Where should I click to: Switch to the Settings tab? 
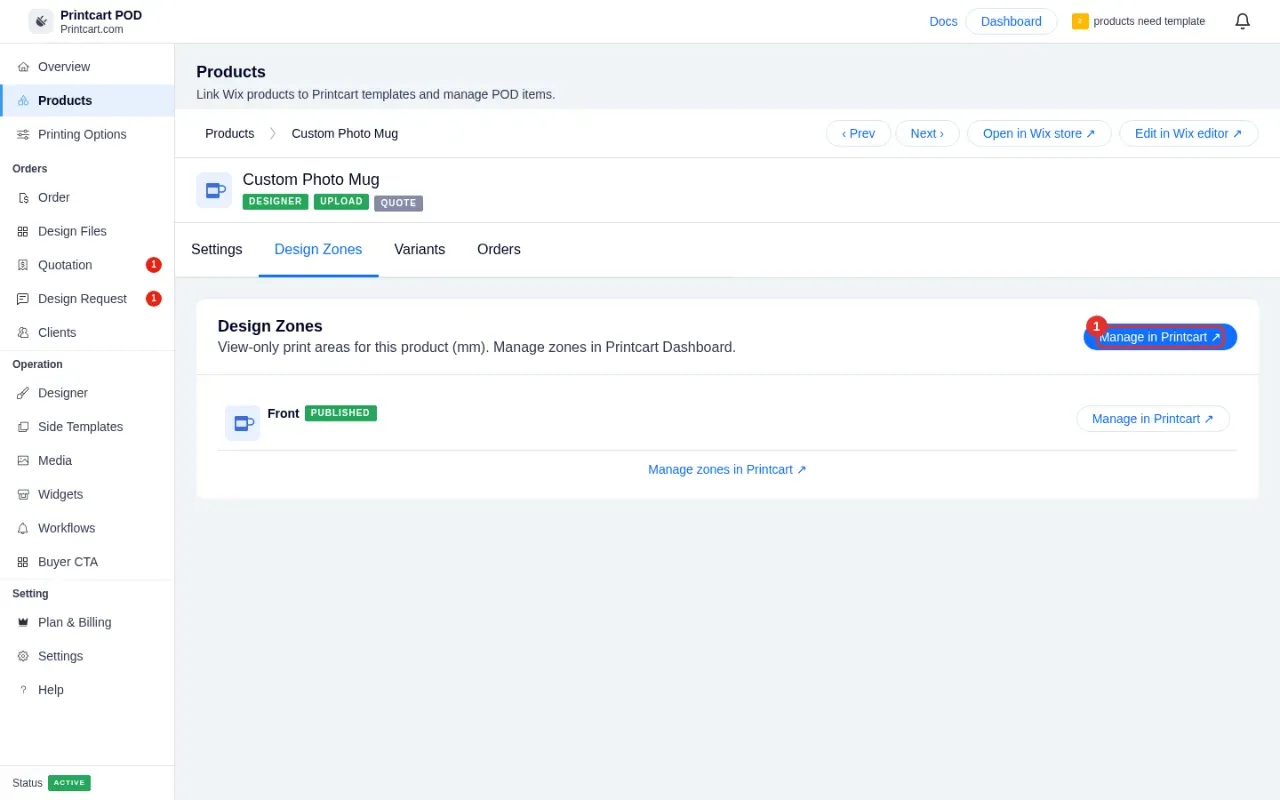point(217,250)
